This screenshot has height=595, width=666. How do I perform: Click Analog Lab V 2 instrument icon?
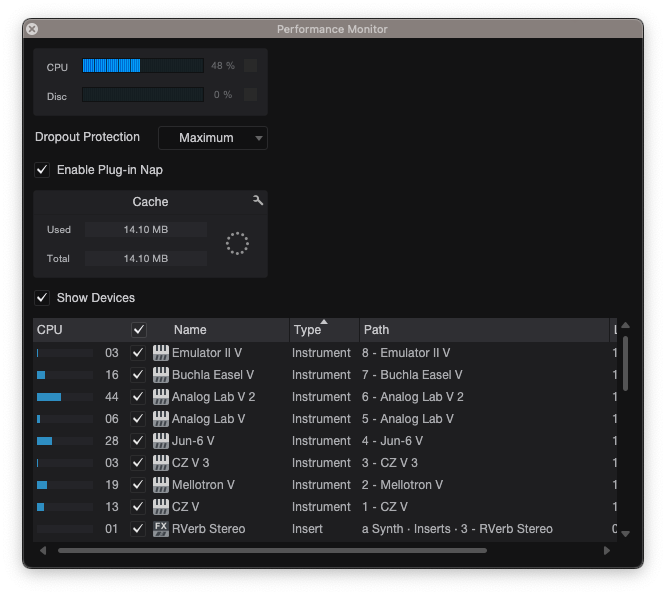pyautogui.click(x=161, y=397)
